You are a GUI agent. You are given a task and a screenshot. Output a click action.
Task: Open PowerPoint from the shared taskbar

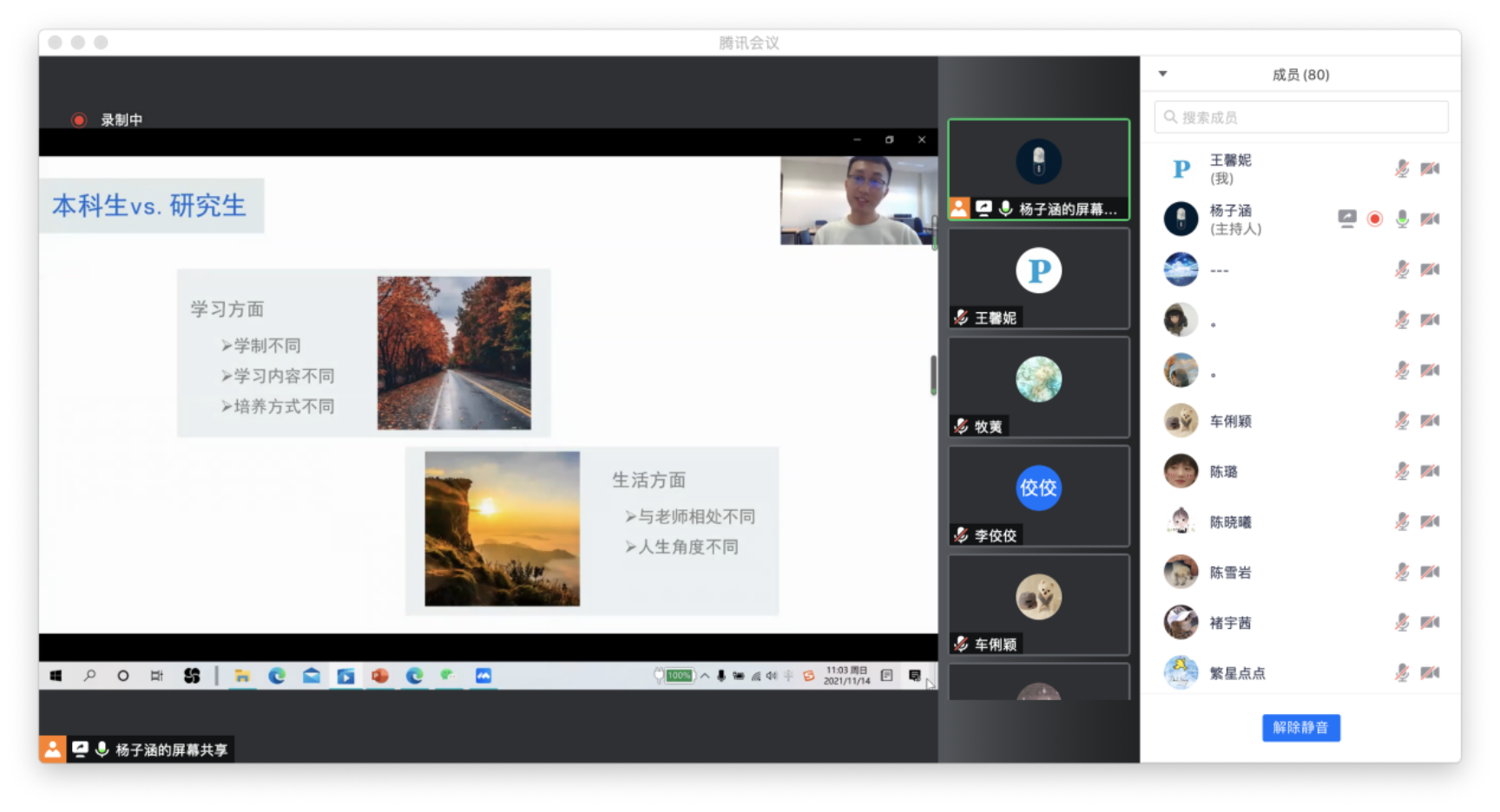coord(379,676)
